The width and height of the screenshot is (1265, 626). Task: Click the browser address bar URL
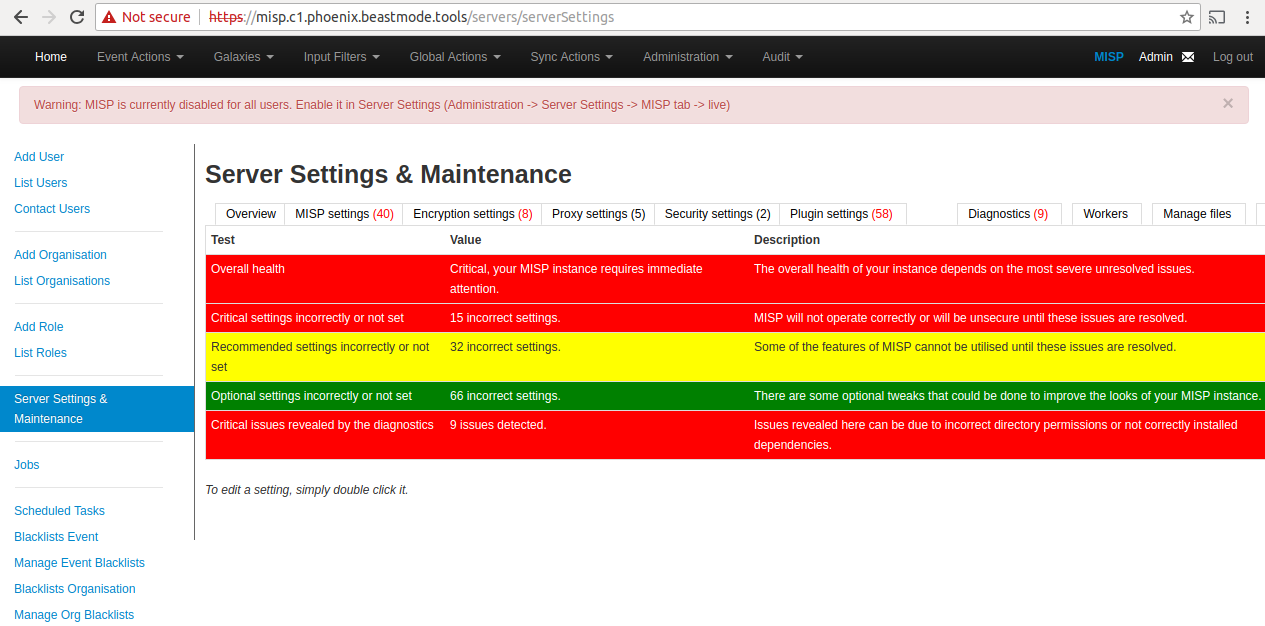click(412, 17)
